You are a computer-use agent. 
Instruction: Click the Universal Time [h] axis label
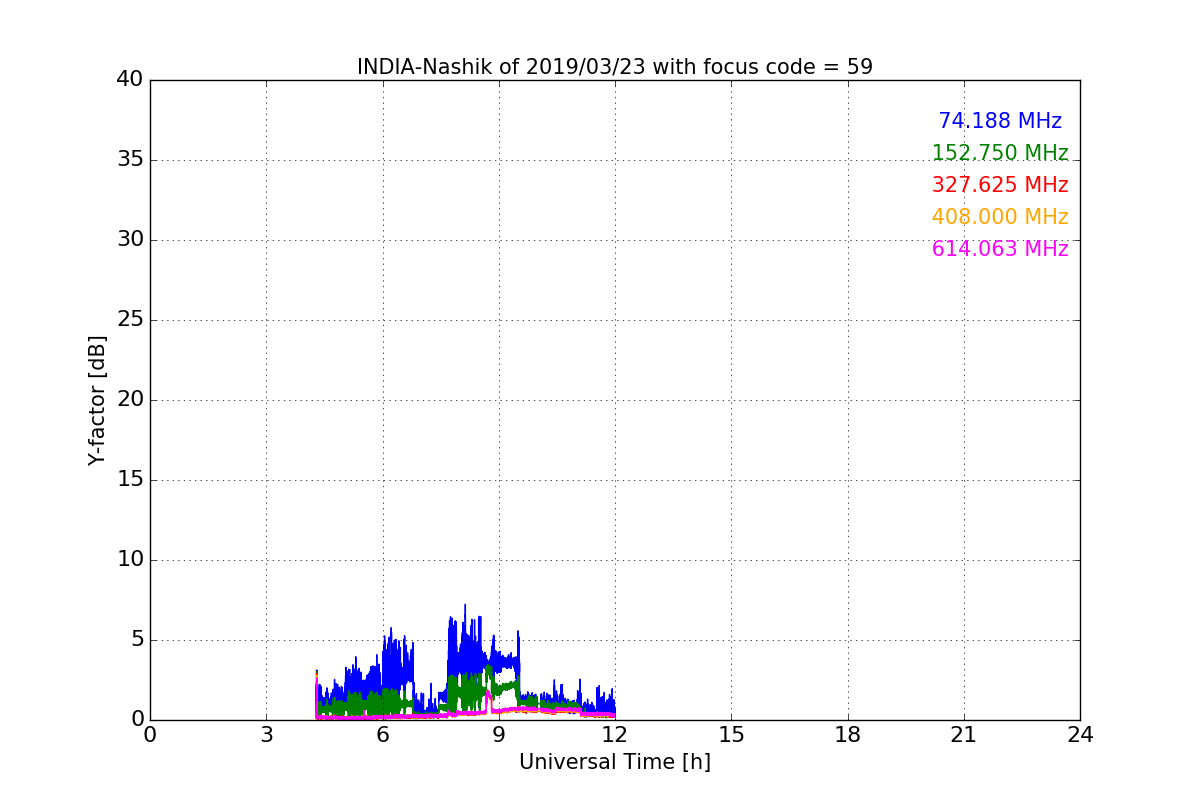[x=614, y=762]
